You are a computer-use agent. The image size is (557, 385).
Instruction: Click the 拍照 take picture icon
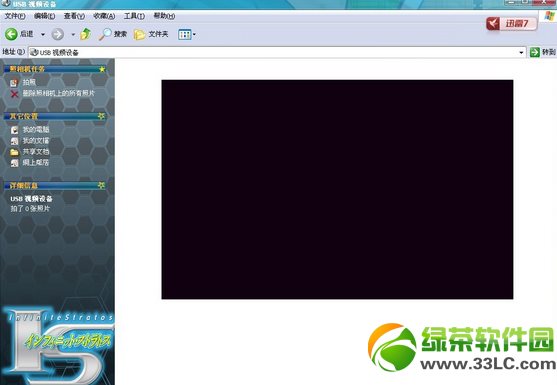pos(14,83)
